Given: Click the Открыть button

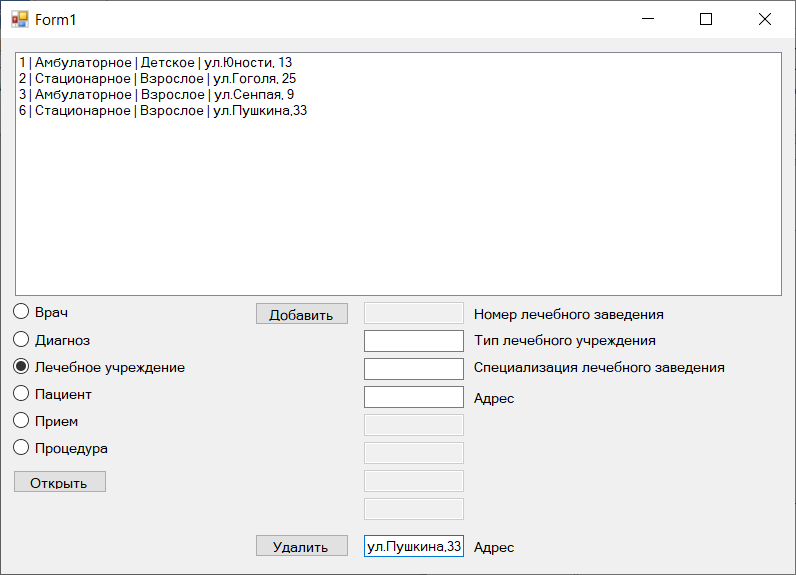Looking at the screenshot, I should (60, 482).
